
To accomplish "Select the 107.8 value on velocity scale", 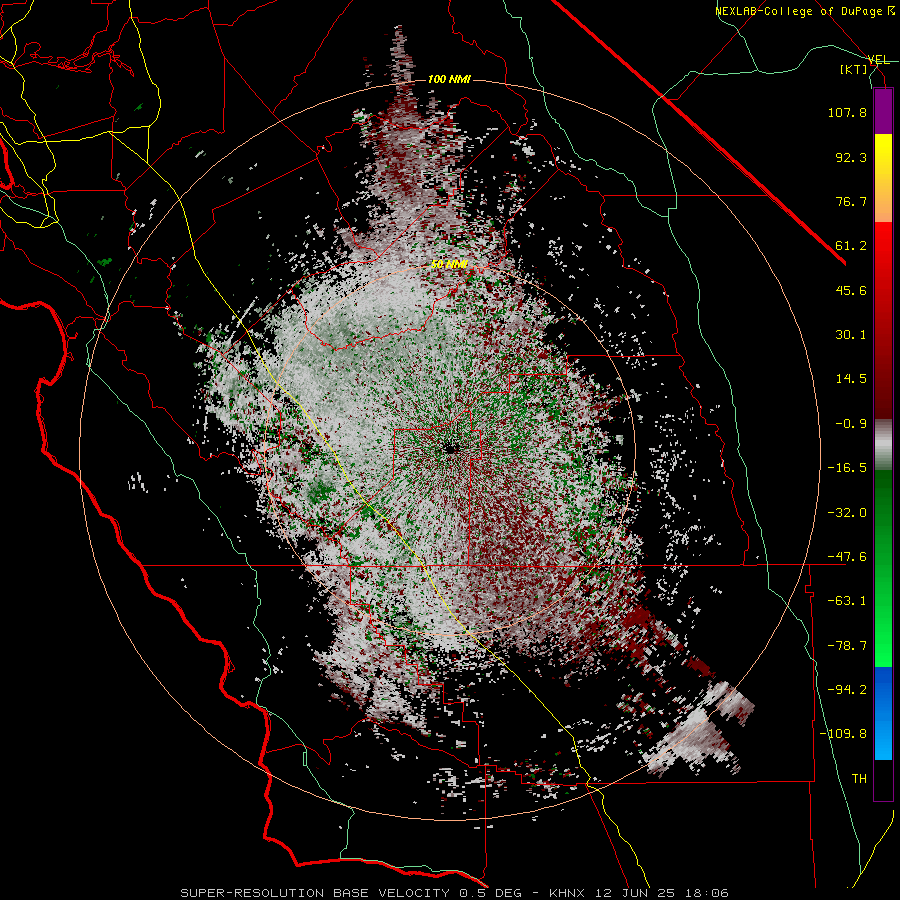I will tap(847, 112).
